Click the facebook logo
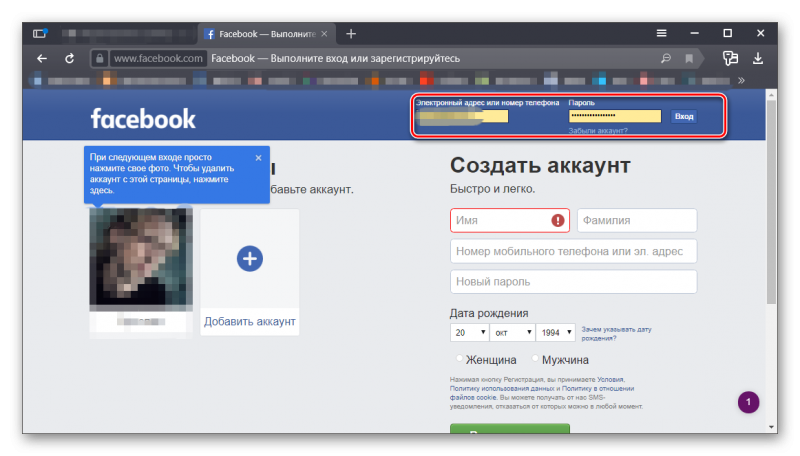The width and height of the screenshot is (800, 456). (x=143, y=119)
